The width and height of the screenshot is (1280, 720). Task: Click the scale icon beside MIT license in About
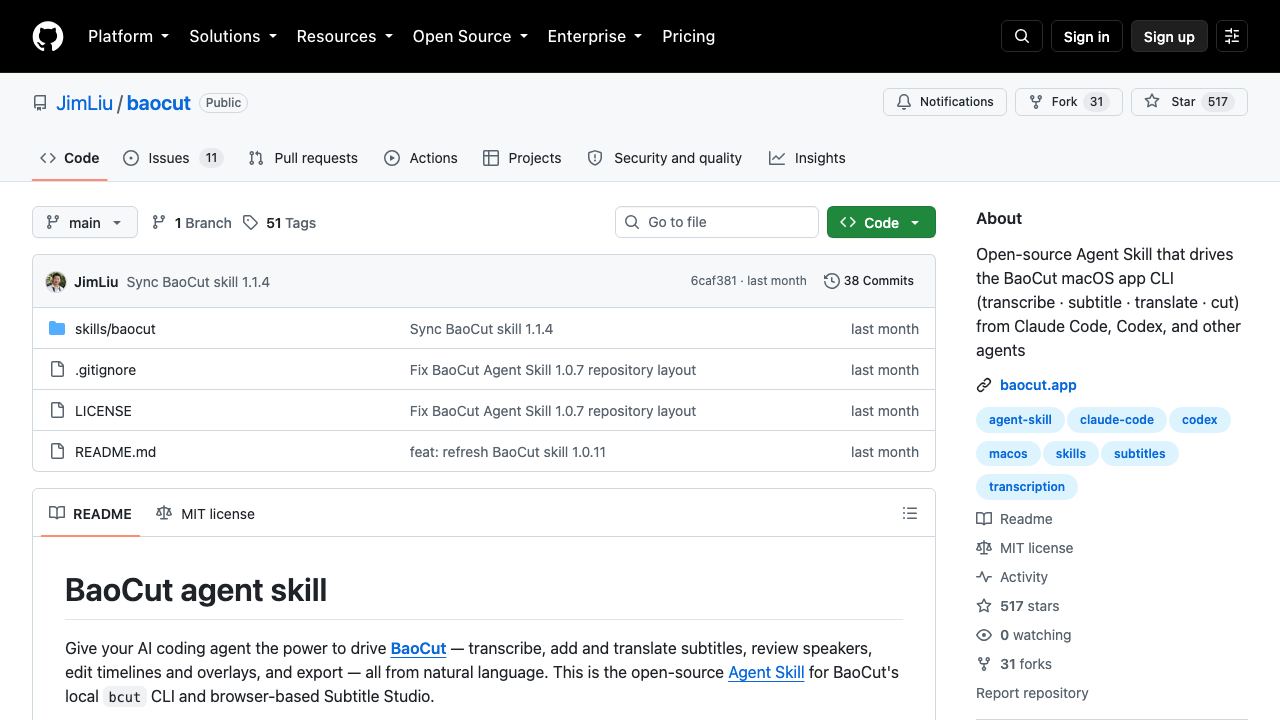[984, 548]
